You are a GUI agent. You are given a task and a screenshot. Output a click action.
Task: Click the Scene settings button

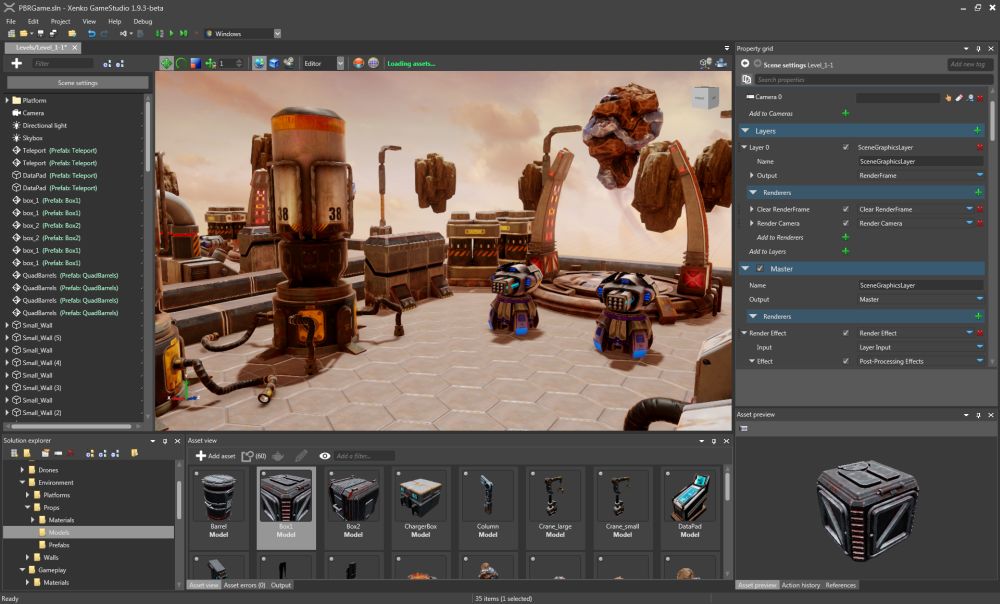pos(78,83)
